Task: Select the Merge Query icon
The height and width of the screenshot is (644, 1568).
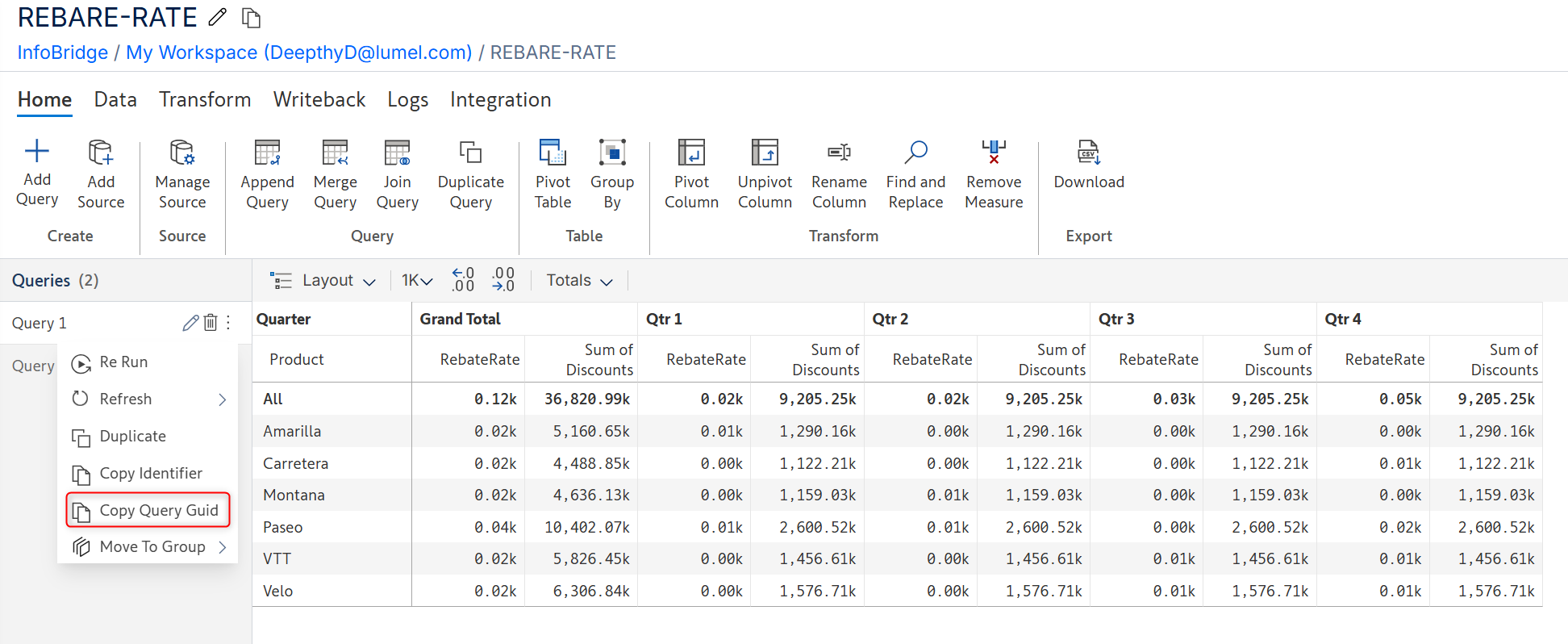Action: (x=335, y=153)
